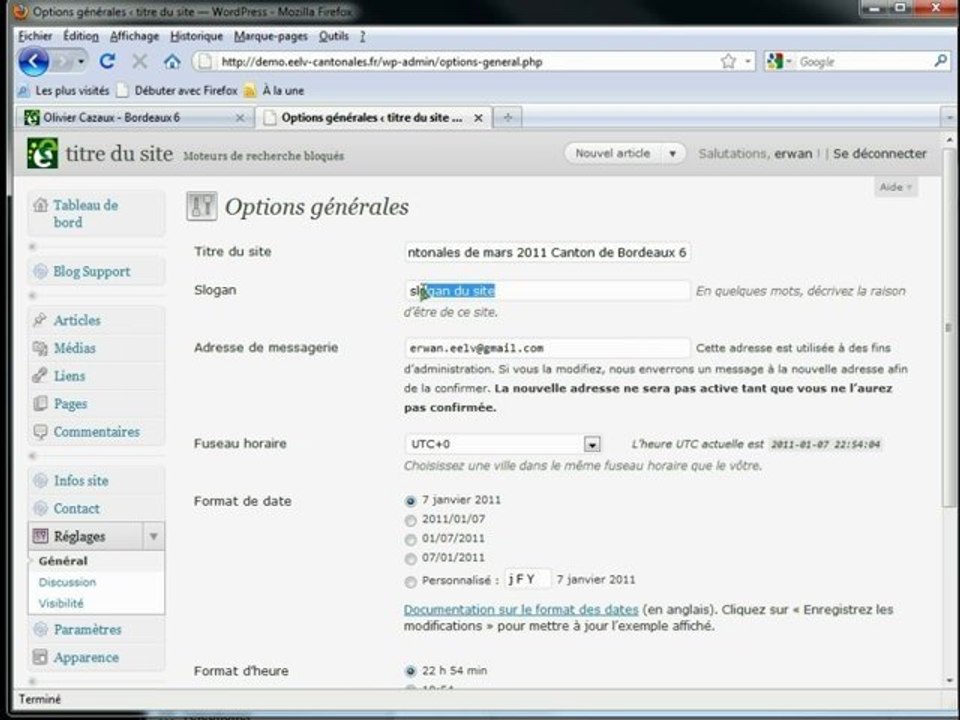Select the Blog Support icon in sidebar

coord(40,271)
